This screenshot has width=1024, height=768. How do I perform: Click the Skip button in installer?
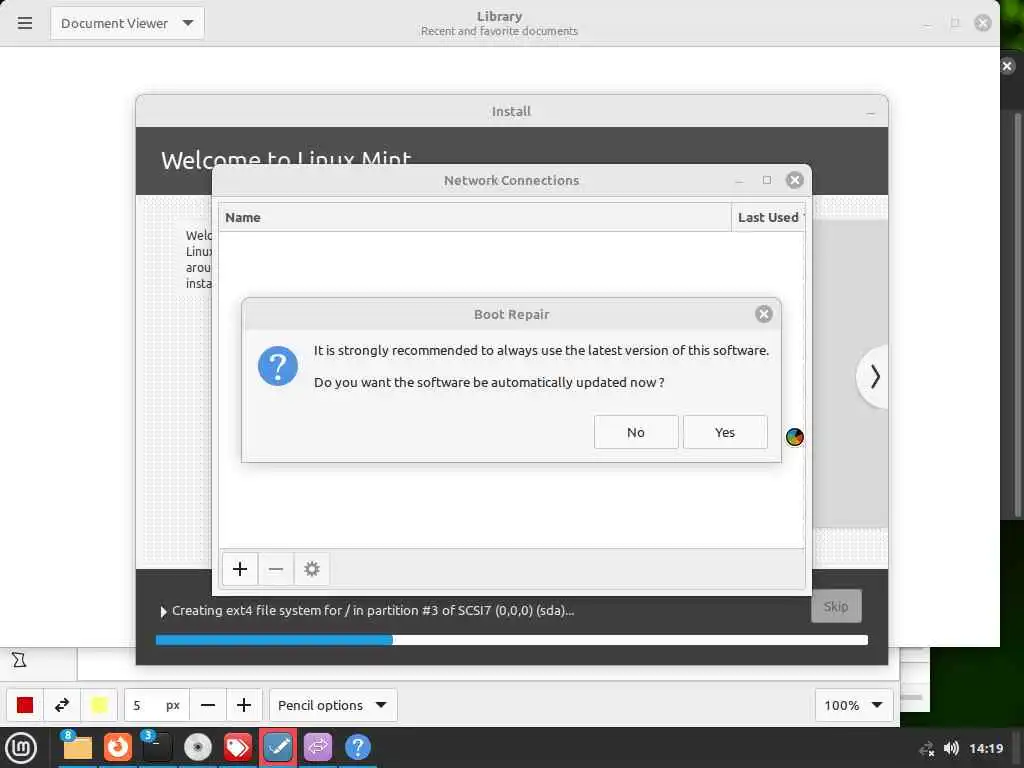tap(836, 607)
